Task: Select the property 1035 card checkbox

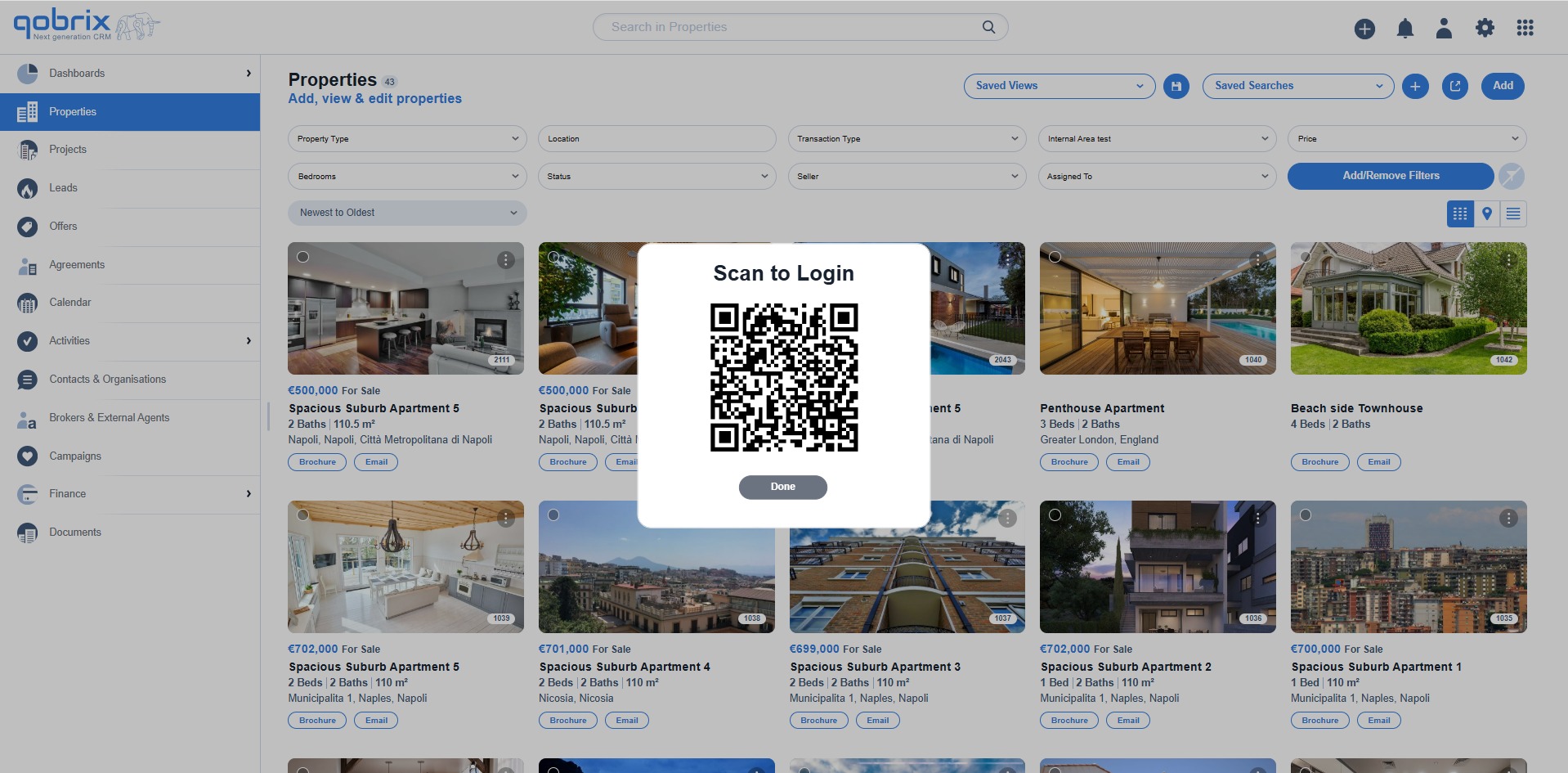Action: [x=1306, y=515]
